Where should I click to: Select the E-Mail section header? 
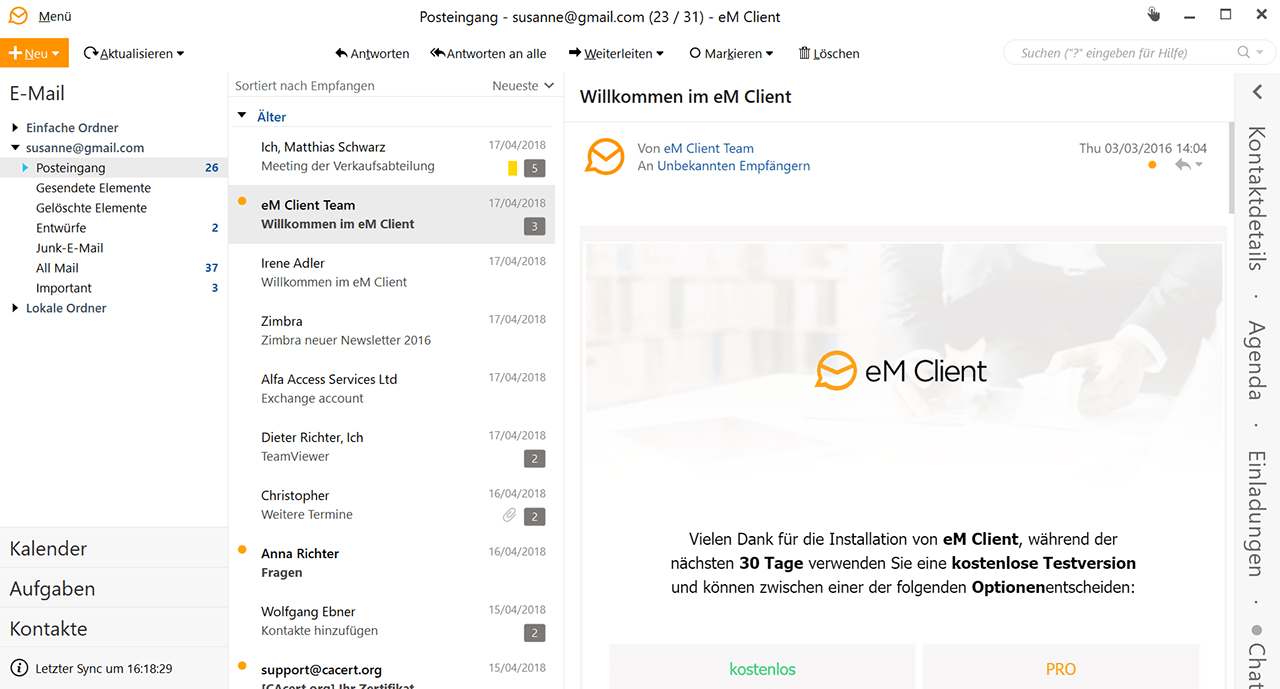(x=38, y=93)
